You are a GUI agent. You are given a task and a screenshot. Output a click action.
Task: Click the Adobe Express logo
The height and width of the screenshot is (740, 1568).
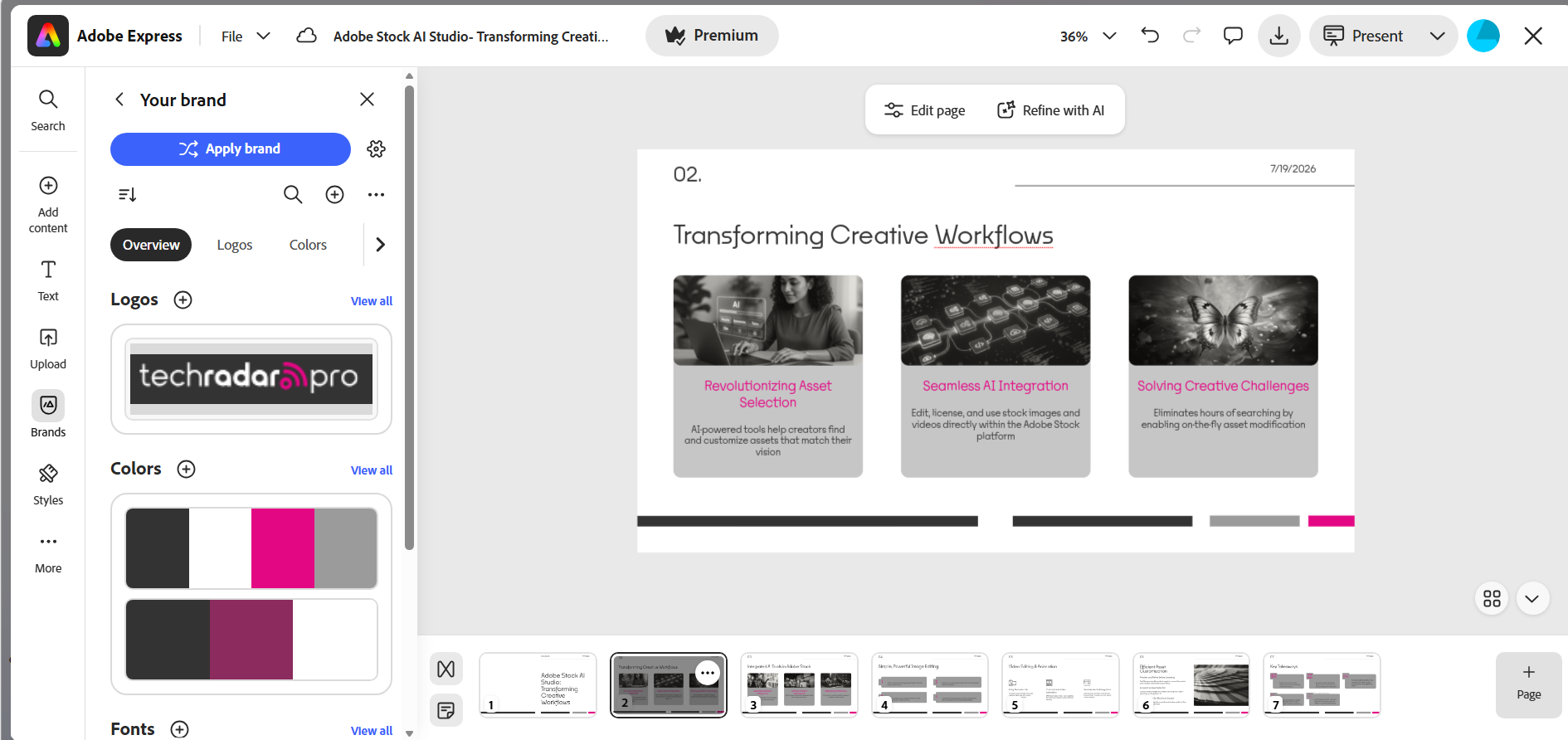(x=48, y=36)
